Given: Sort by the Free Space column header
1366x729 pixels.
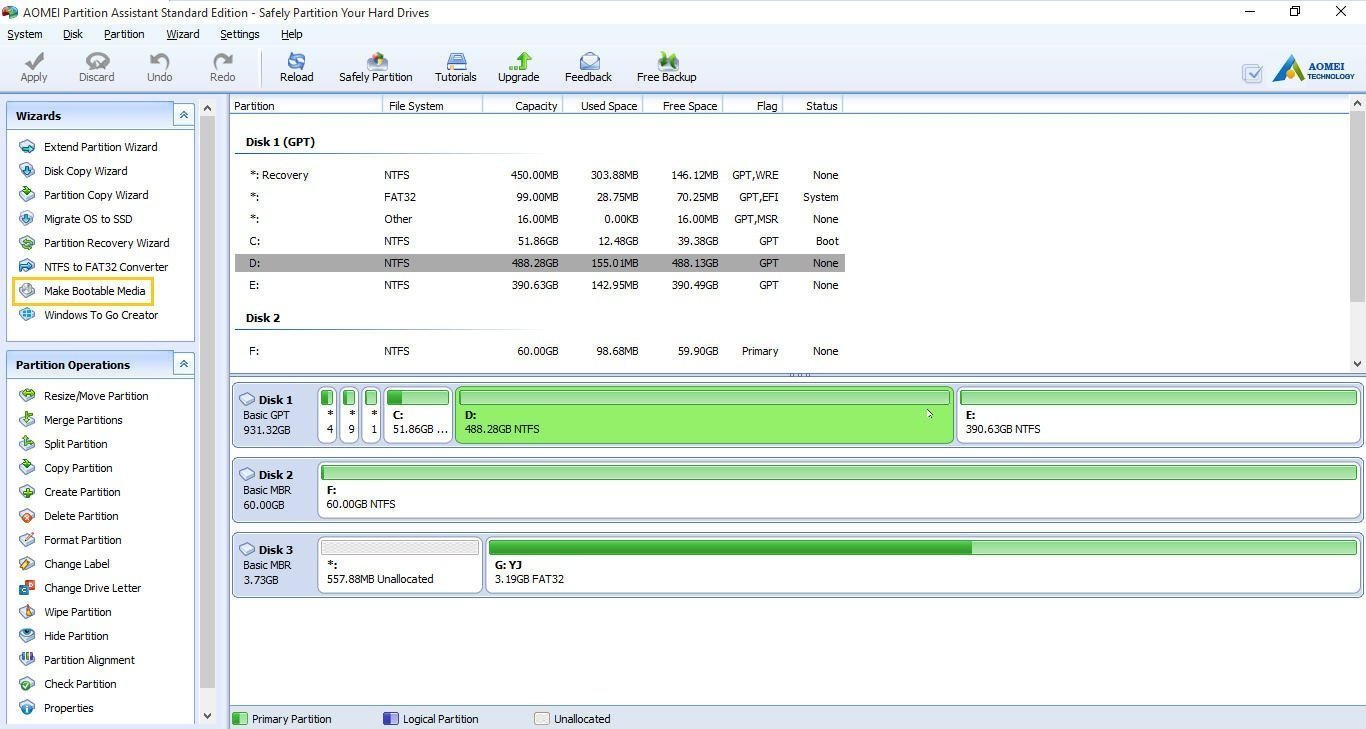Looking at the screenshot, I should pyautogui.click(x=683, y=105).
